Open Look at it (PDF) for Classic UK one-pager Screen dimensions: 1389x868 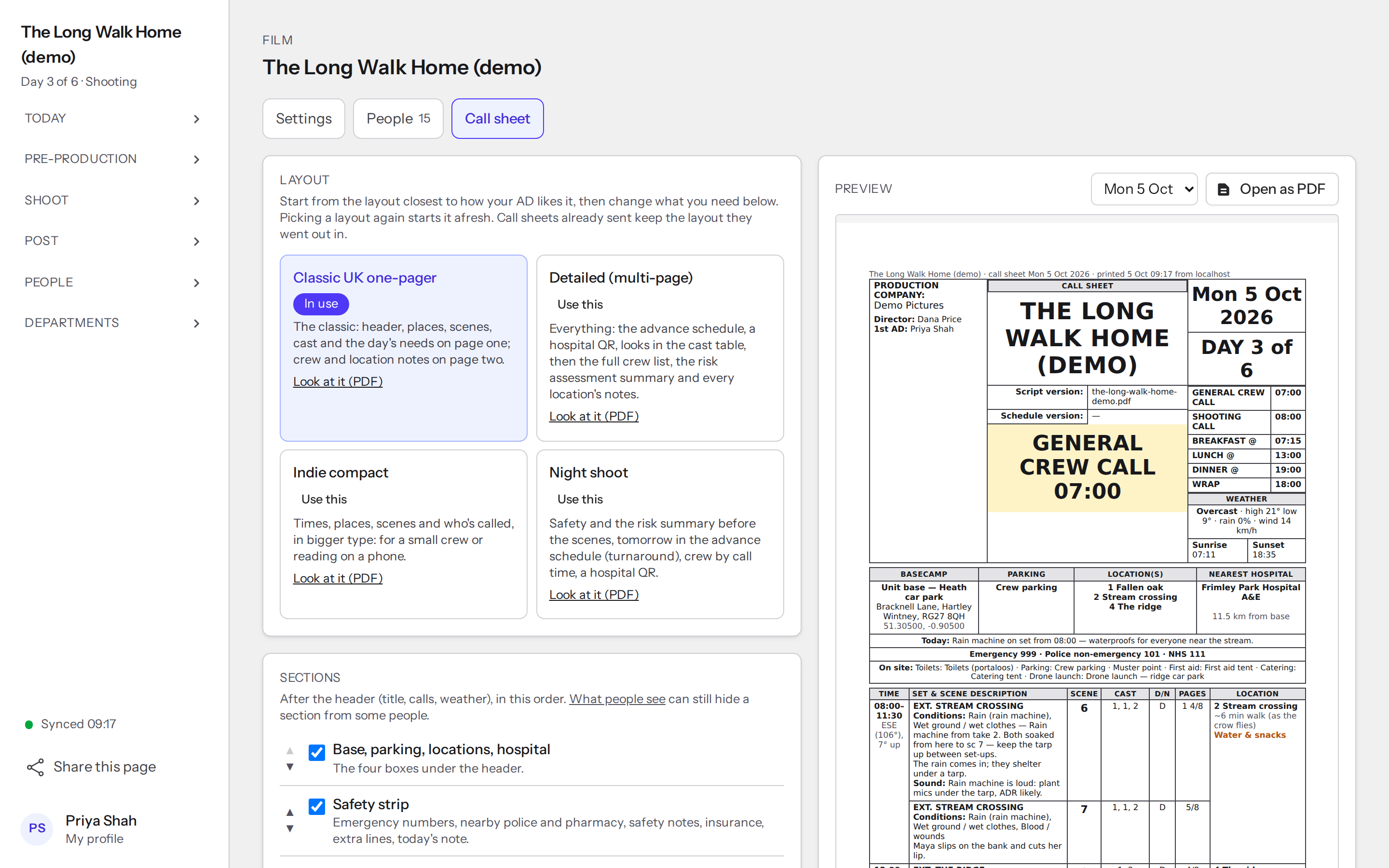point(338,382)
